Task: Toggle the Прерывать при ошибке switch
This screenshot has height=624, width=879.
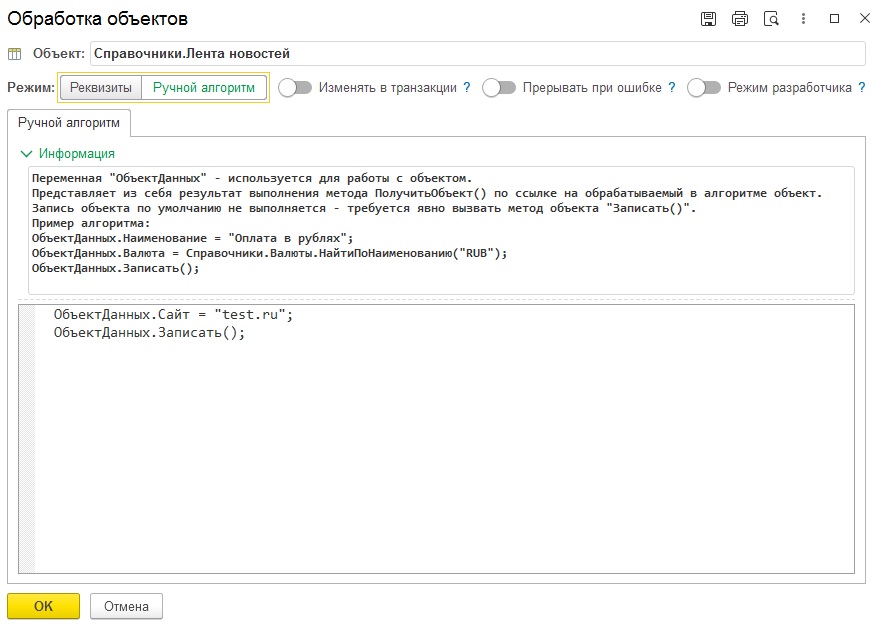Action: [x=499, y=88]
